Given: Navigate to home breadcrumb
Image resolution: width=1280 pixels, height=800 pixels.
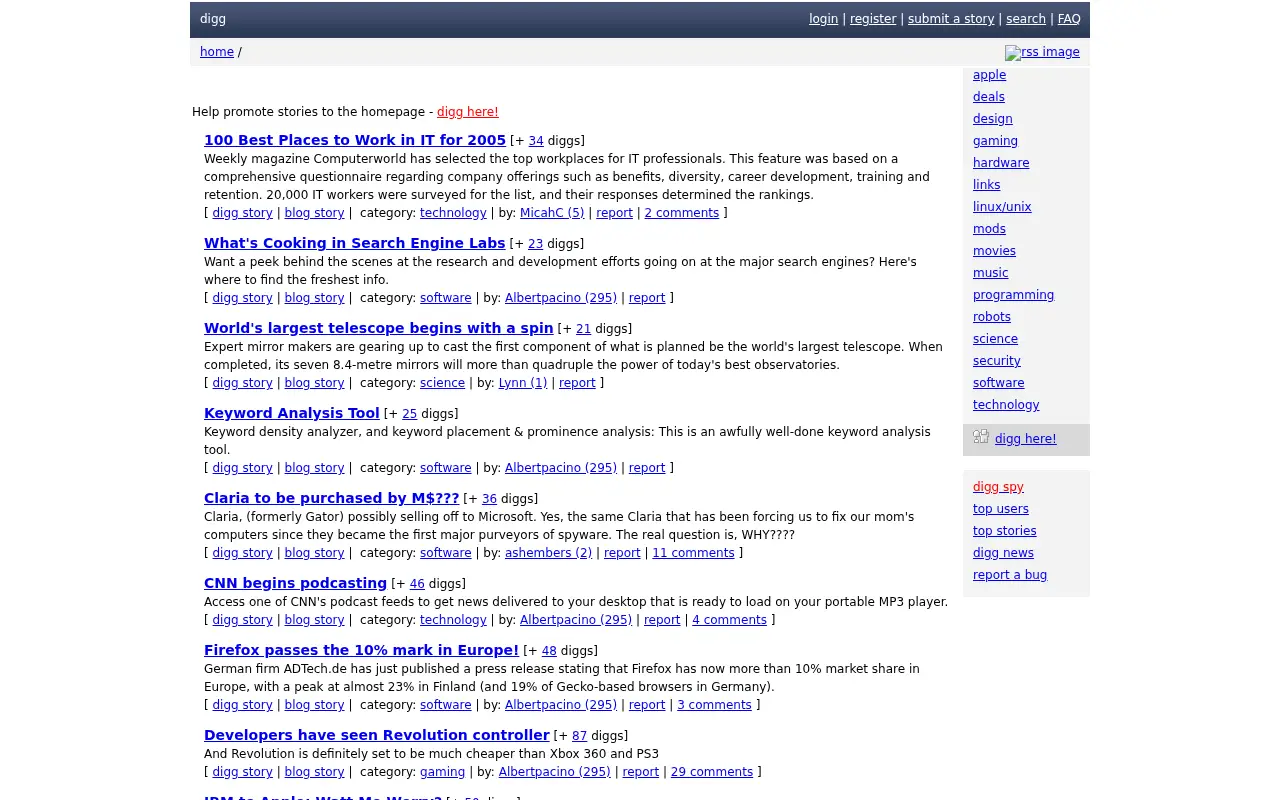Looking at the screenshot, I should tap(217, 52).
